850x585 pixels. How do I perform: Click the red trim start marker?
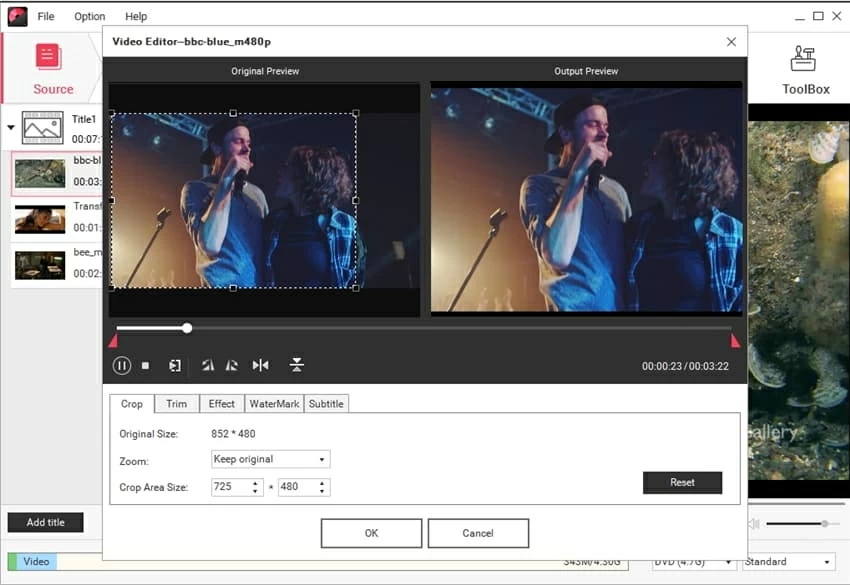(x=113, y=341)
